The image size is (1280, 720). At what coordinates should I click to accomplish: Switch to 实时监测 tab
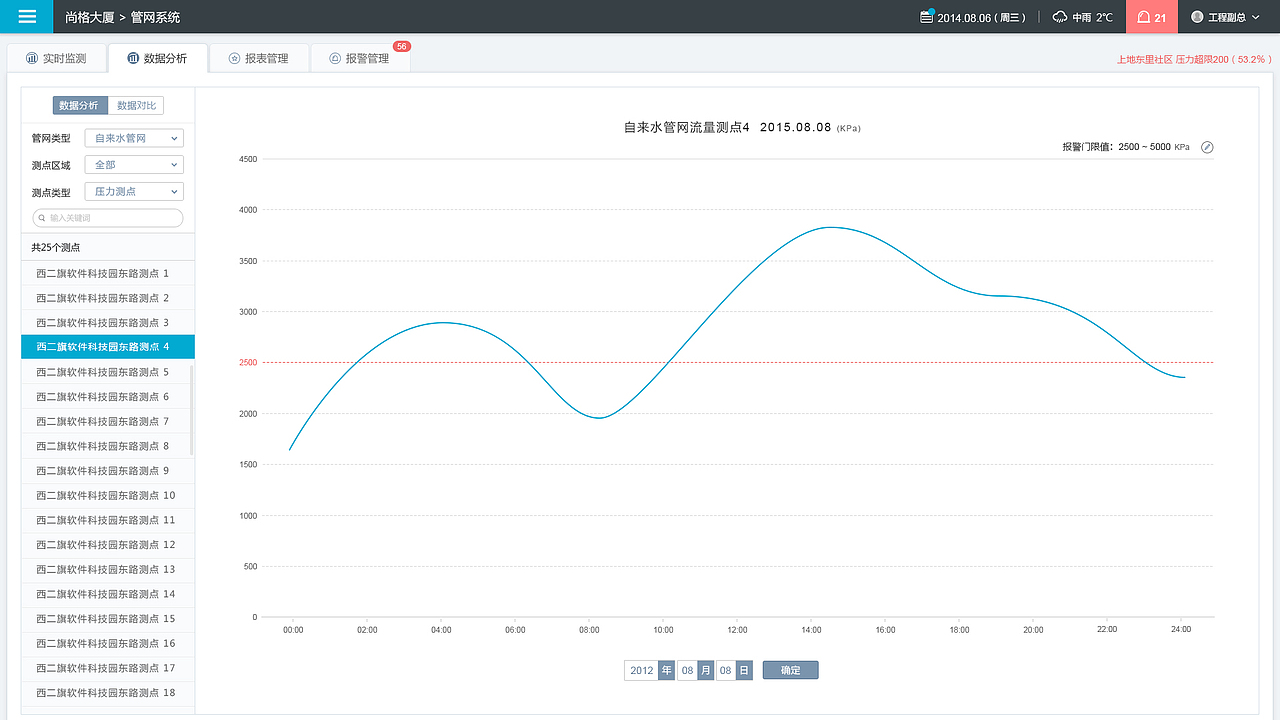click(x=56, y=59)
